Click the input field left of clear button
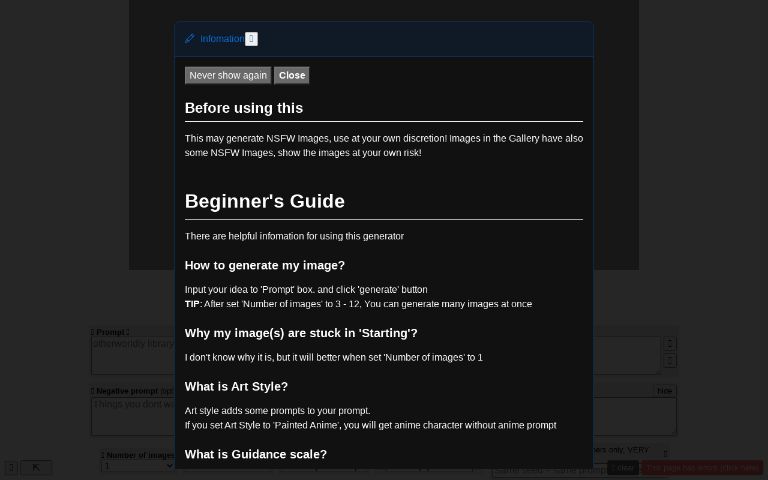This screenshot has width=768, height=480. click(x=548, y=469)
